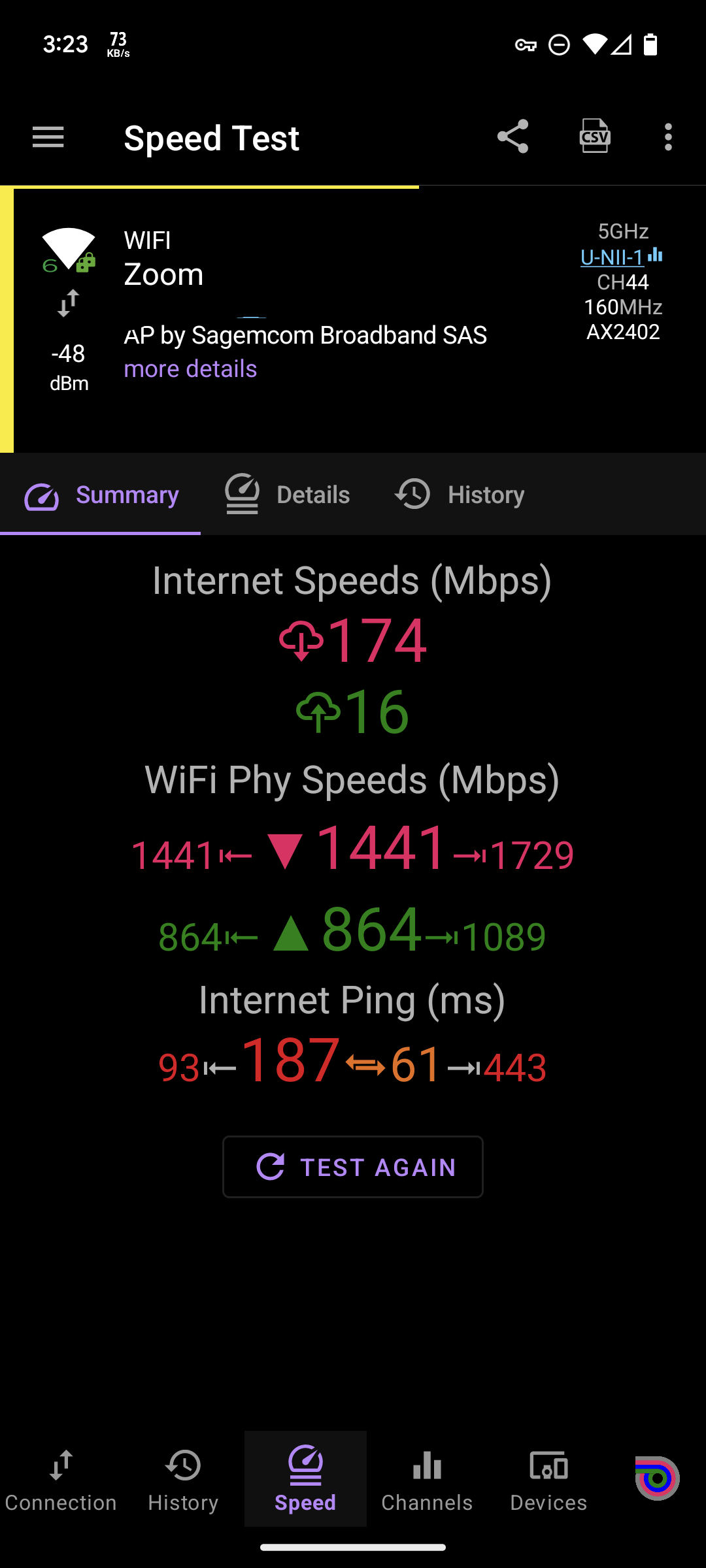Tap the TEST AGAIN button
The height and width of the screenshot is (1568, 706).
tap(353, 1167)
